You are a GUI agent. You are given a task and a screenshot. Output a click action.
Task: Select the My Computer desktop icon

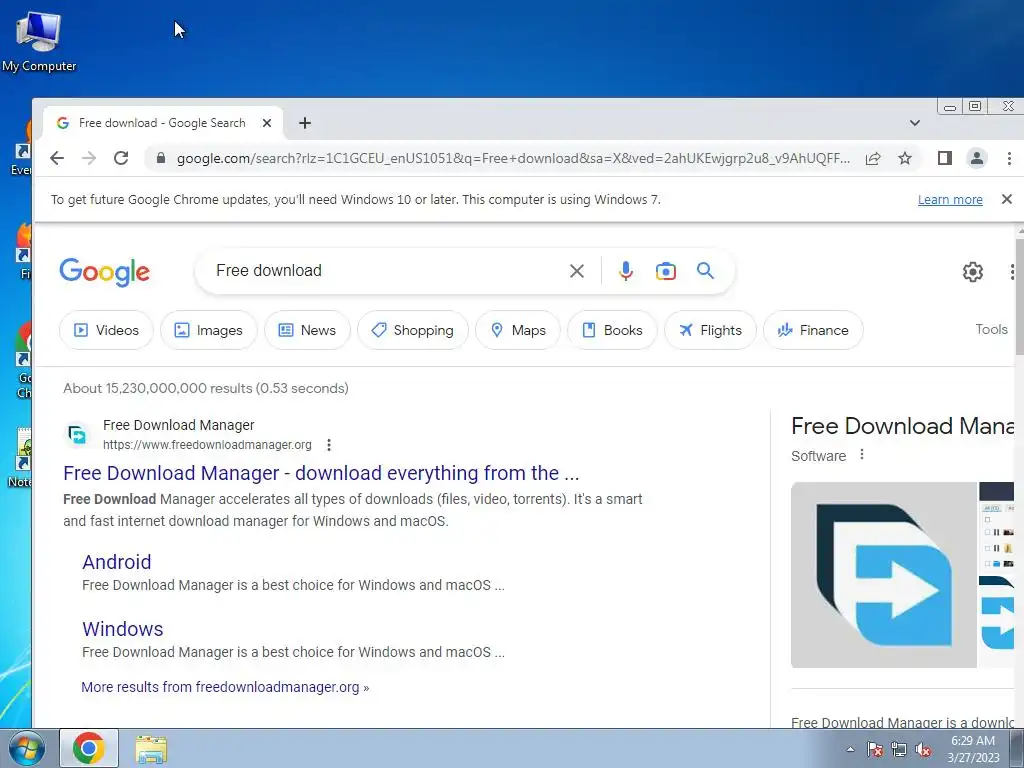[x=39, y=40]
